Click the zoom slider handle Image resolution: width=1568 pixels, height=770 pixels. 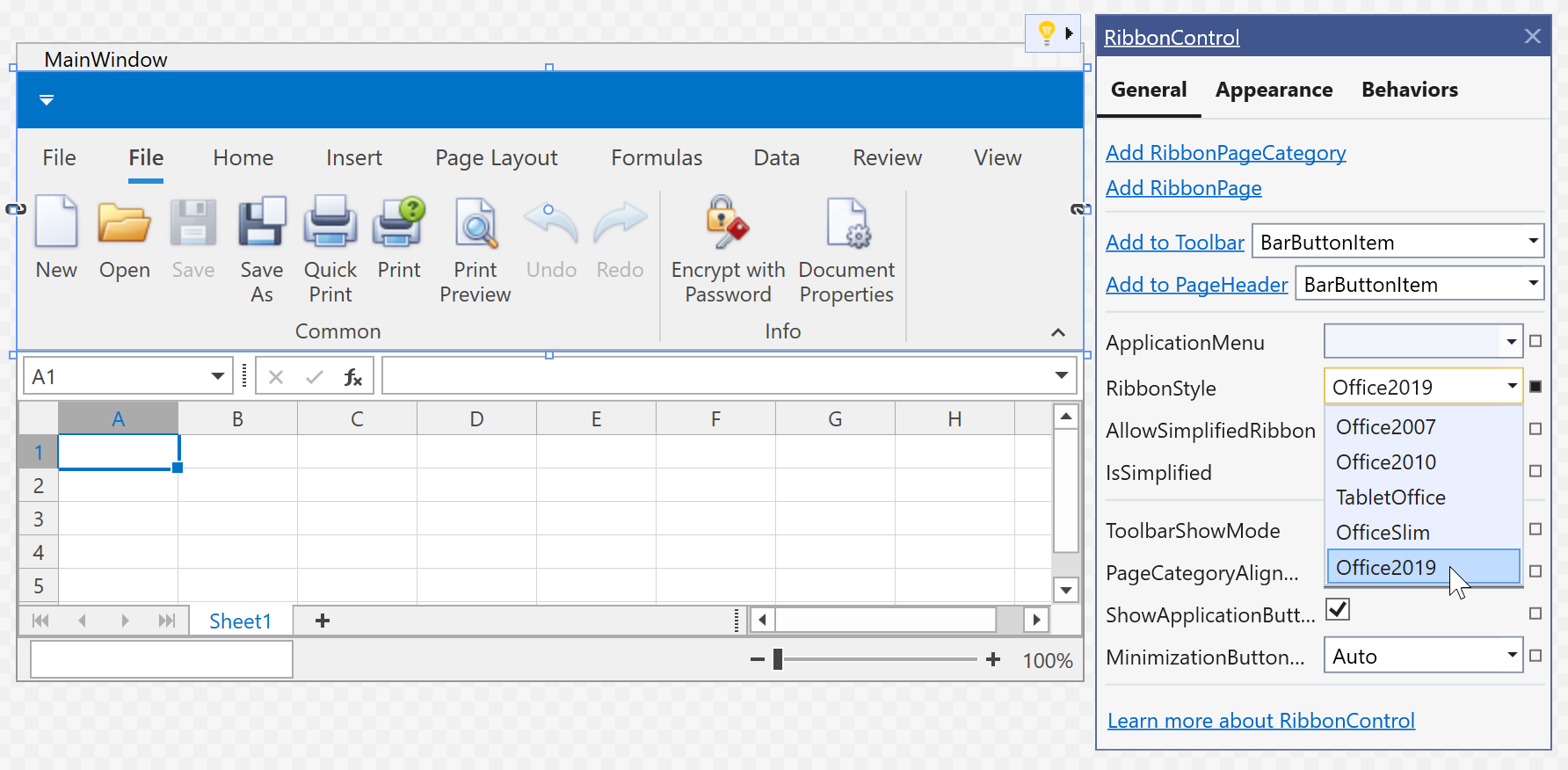[778, 659]
